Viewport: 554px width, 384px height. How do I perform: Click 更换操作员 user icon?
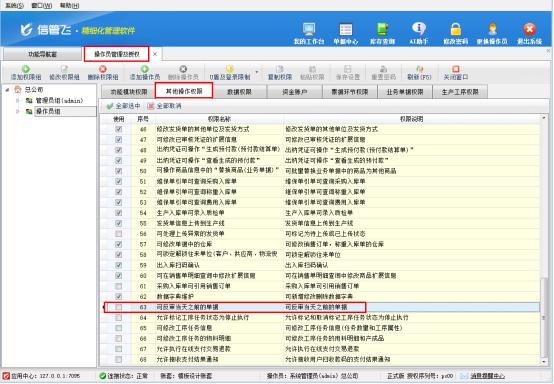pyautogui.click(x=492, y=29)
